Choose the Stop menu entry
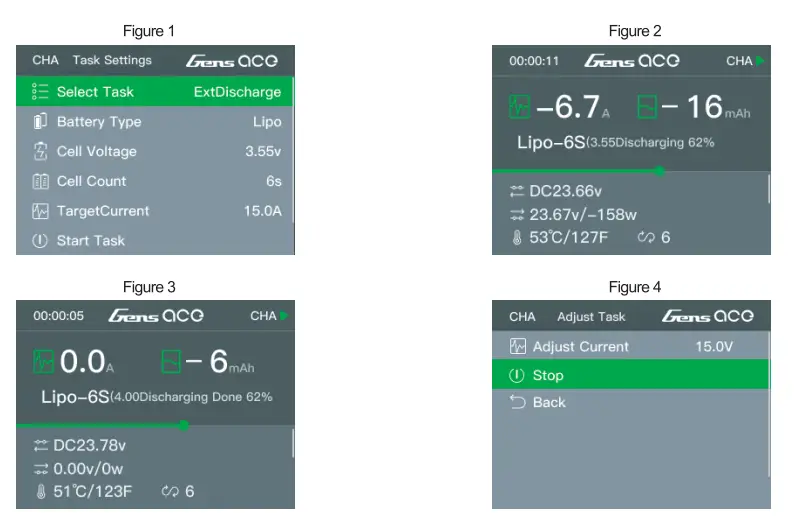794x531 pixels. pyautogui.click(x=548, y=376)
